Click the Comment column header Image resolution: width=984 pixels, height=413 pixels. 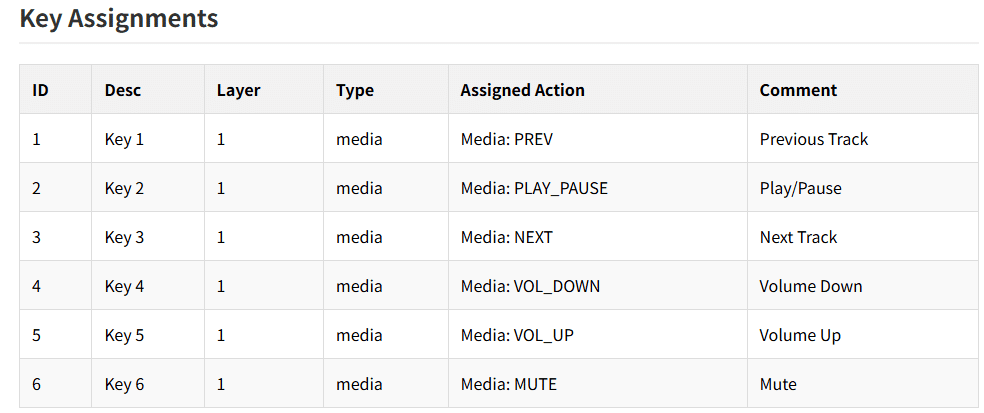tap(863, 89)
